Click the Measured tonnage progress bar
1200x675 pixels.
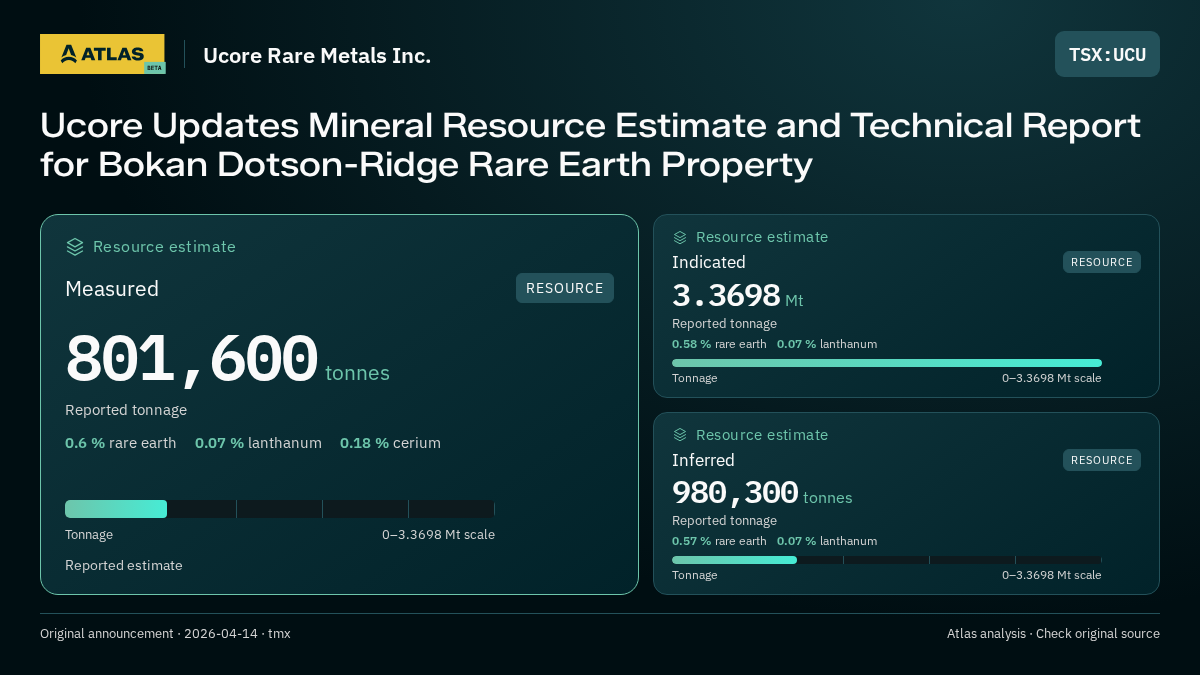pyautogui.click(x=280, y=509)
